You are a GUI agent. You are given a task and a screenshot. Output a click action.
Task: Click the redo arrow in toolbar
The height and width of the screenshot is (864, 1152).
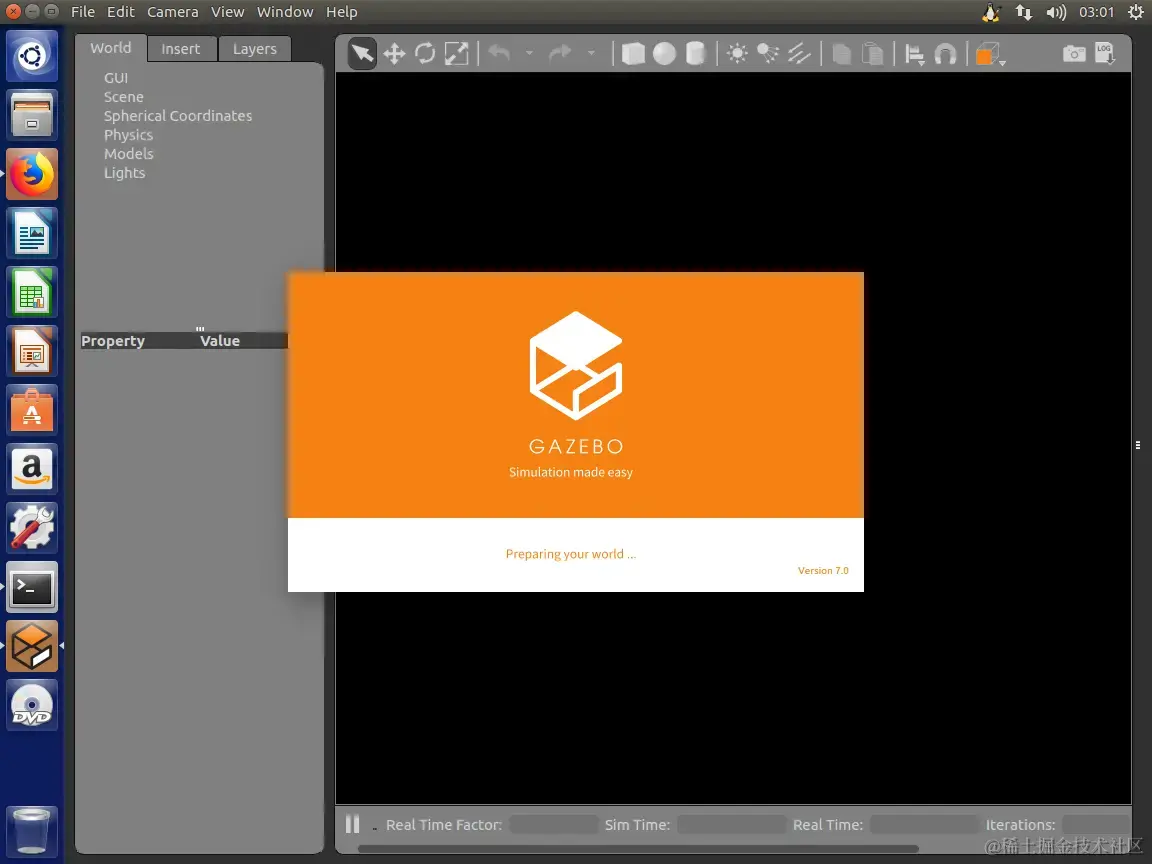pyautogui.click(x=561, y=53)
